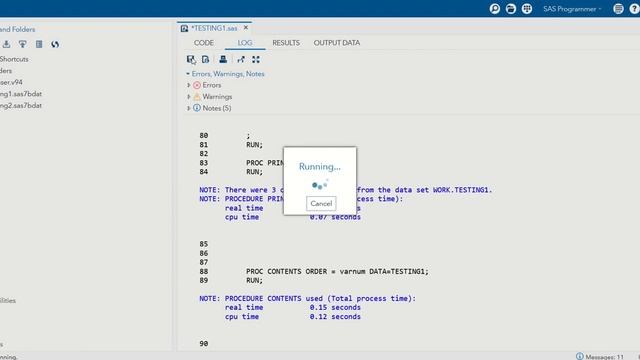Viewport: 640px width, 360px height.
Task: Switch to the CODE tab
Action: coord(204,43)
